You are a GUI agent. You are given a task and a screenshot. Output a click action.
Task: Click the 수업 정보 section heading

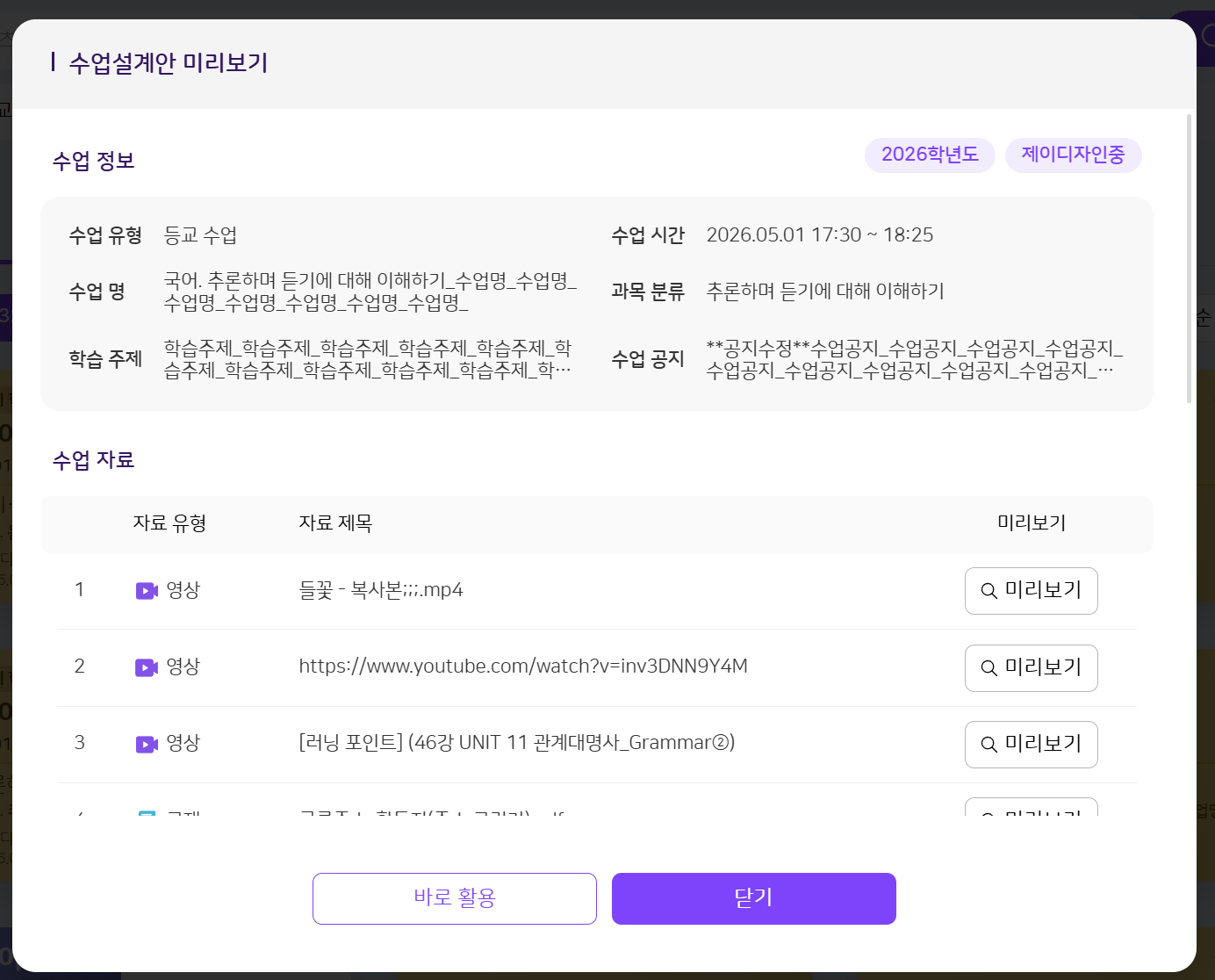(93, 162)
